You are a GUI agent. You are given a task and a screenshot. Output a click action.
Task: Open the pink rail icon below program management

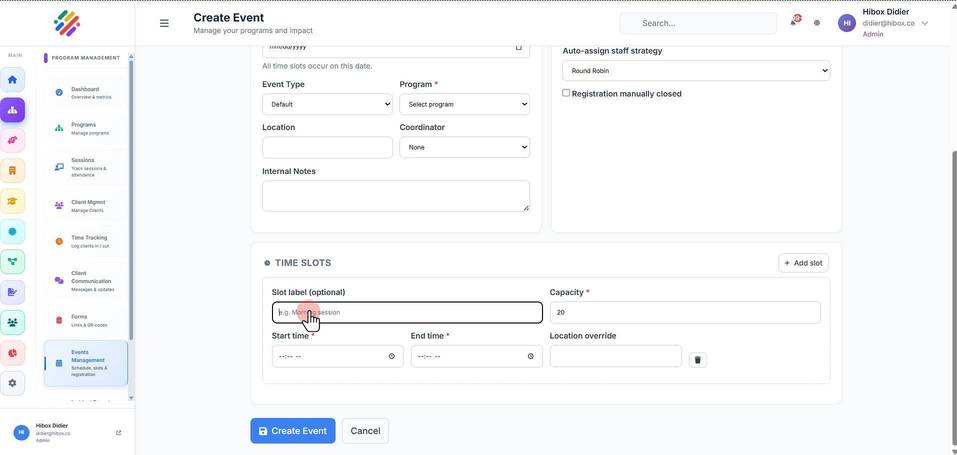point(12,140)
